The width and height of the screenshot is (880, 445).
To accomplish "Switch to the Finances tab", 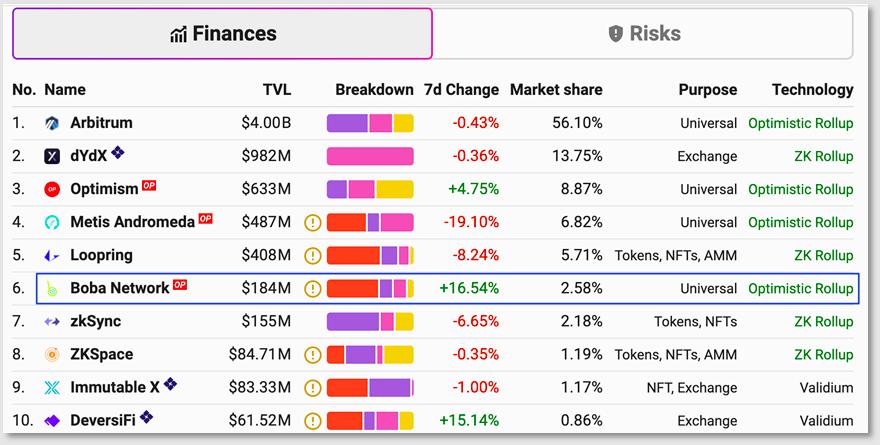I will (x=222, y=34).
